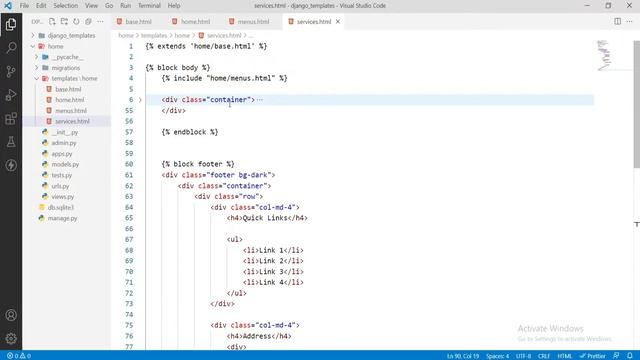Click line number 64 in the gutter
Image resolution: width=640 pixels, height=360 pixels.
point(129,207)
